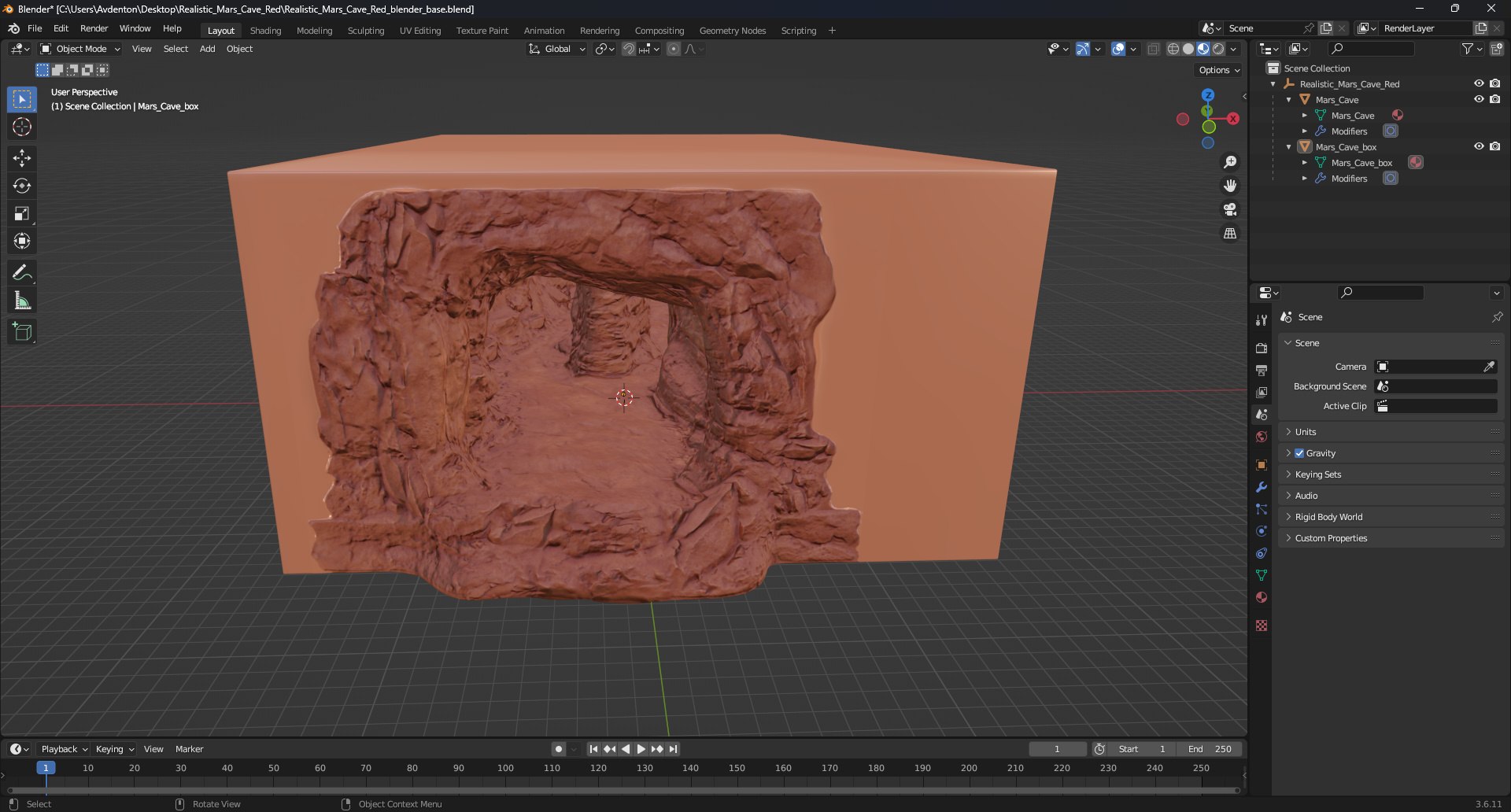Open the Material properties tab
Screen dimensions: 1511x812
(1262, 597)
